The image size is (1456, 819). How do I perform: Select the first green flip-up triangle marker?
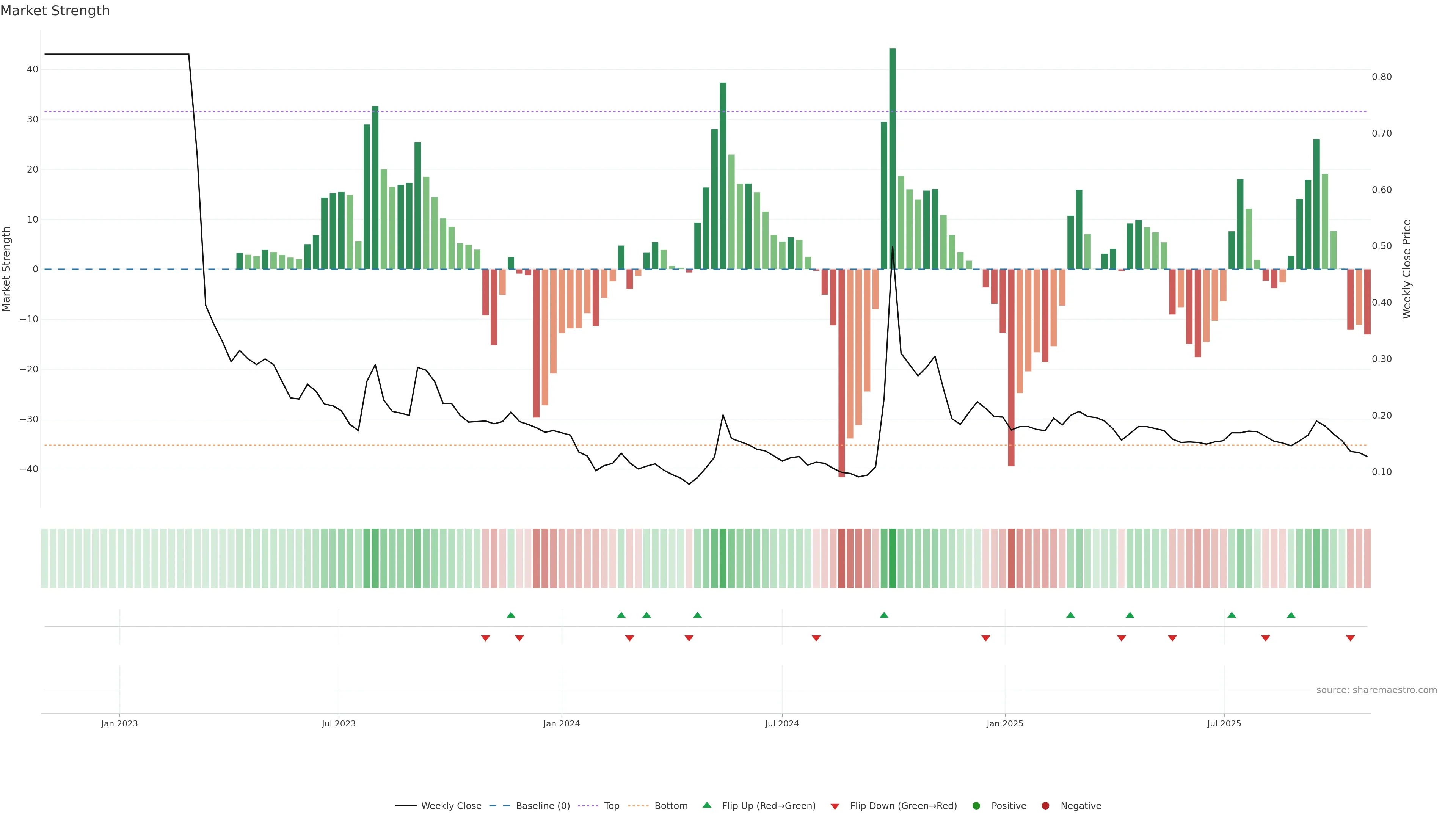[511, 615]
